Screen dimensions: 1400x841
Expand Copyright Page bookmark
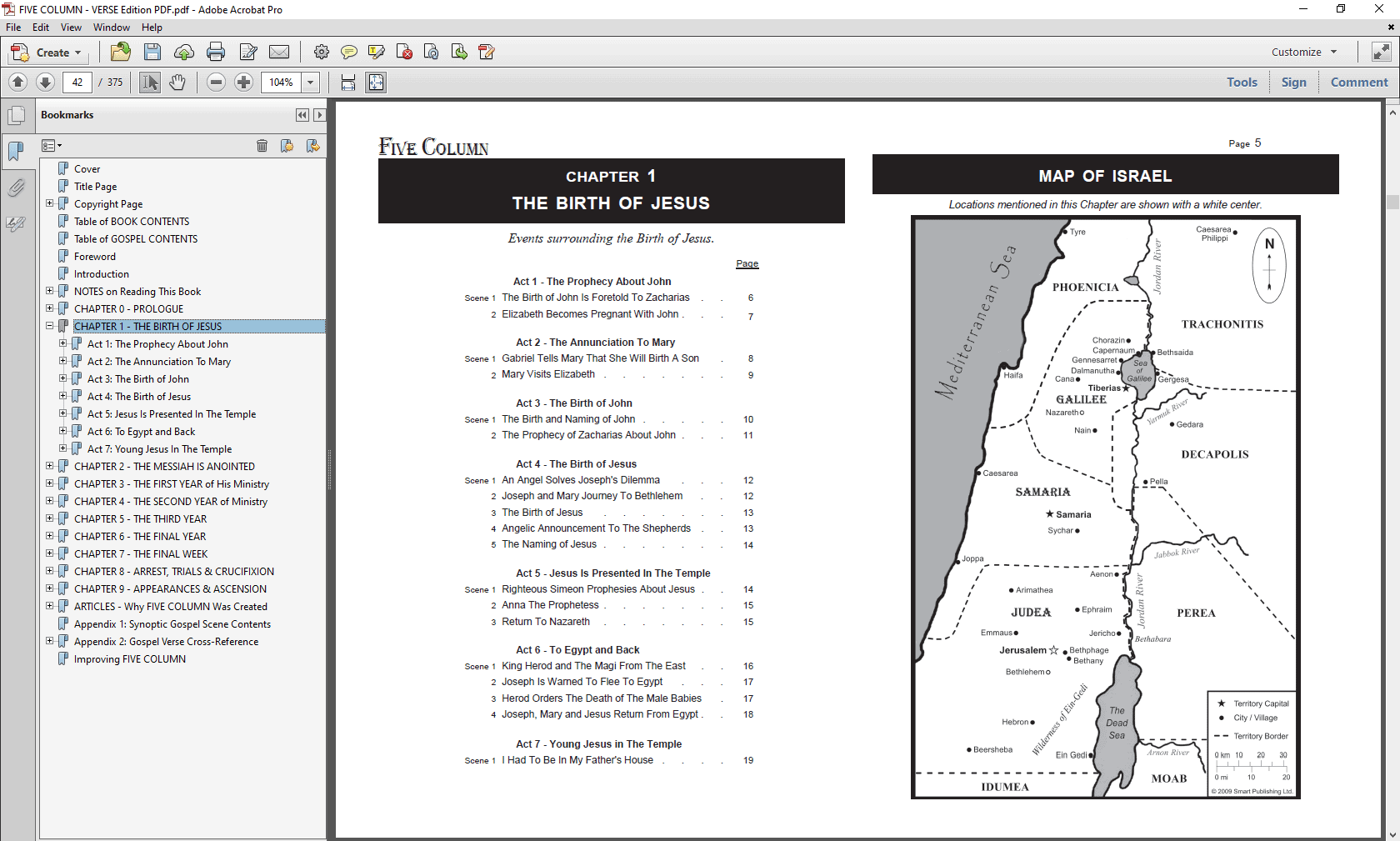49,203
